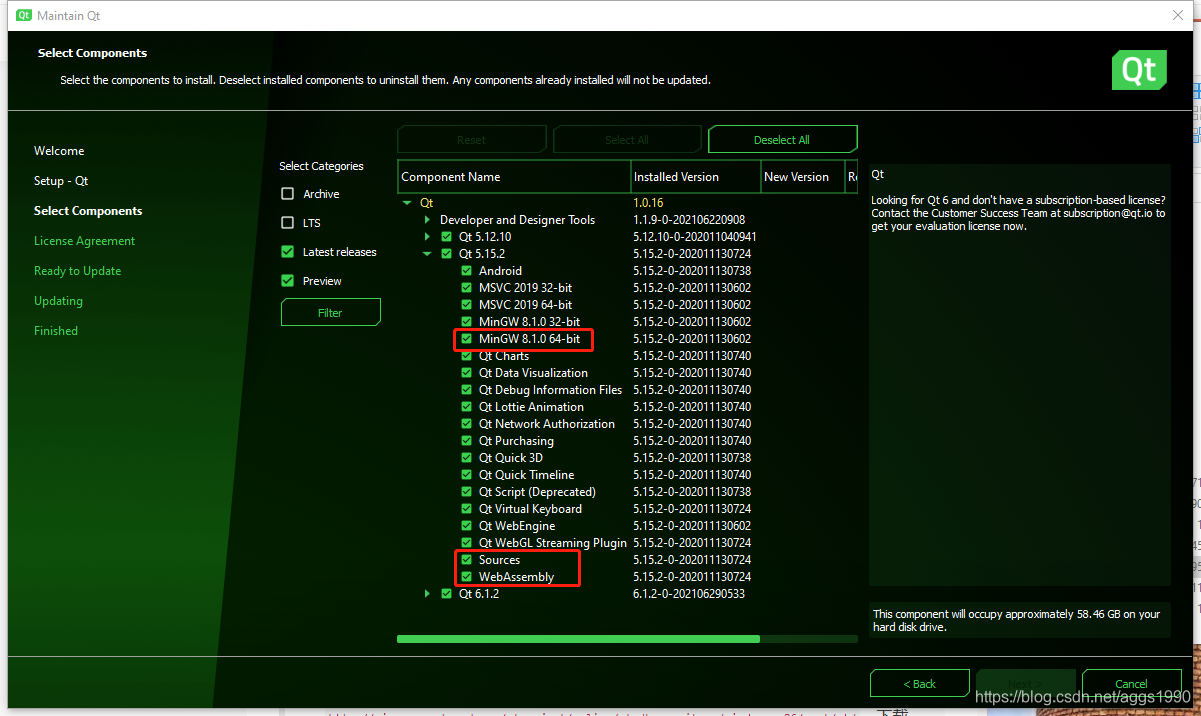Uncheck the Qt 6.1.2 checkbox
This screenshot has height=716, width=1201.
click(447, 594)
